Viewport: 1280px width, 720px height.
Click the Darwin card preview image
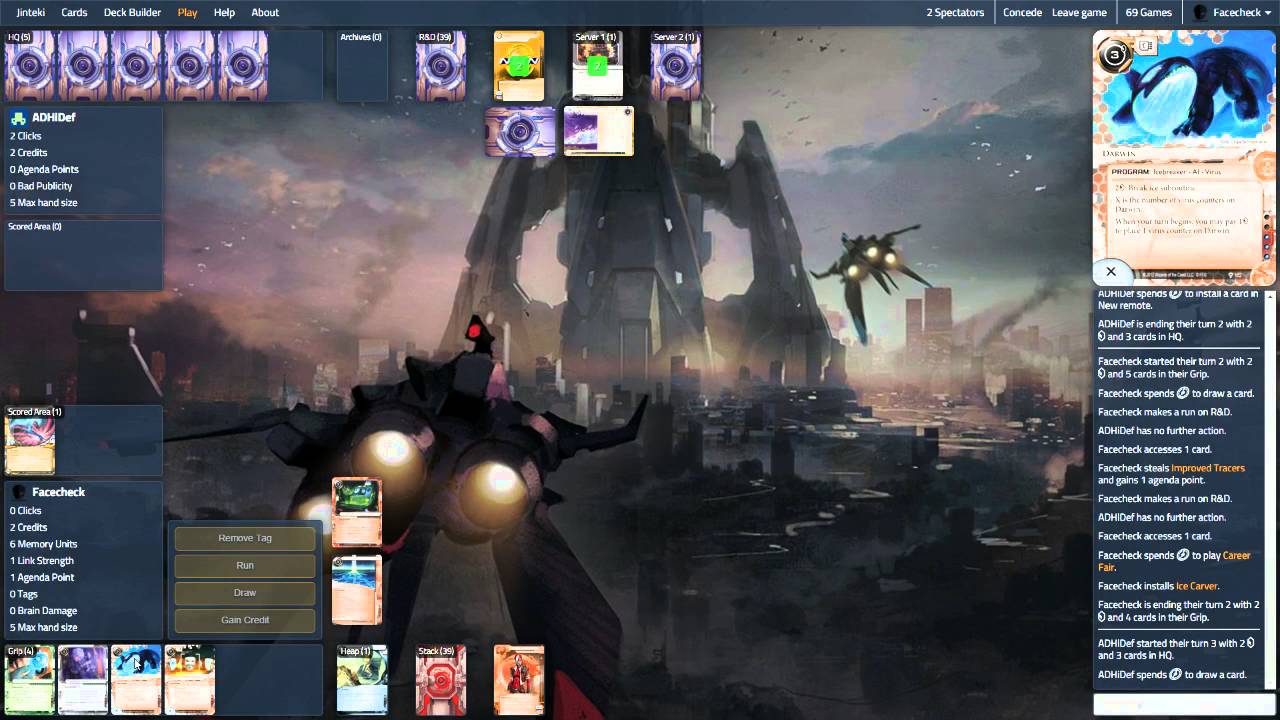(x=1184, y=158)
